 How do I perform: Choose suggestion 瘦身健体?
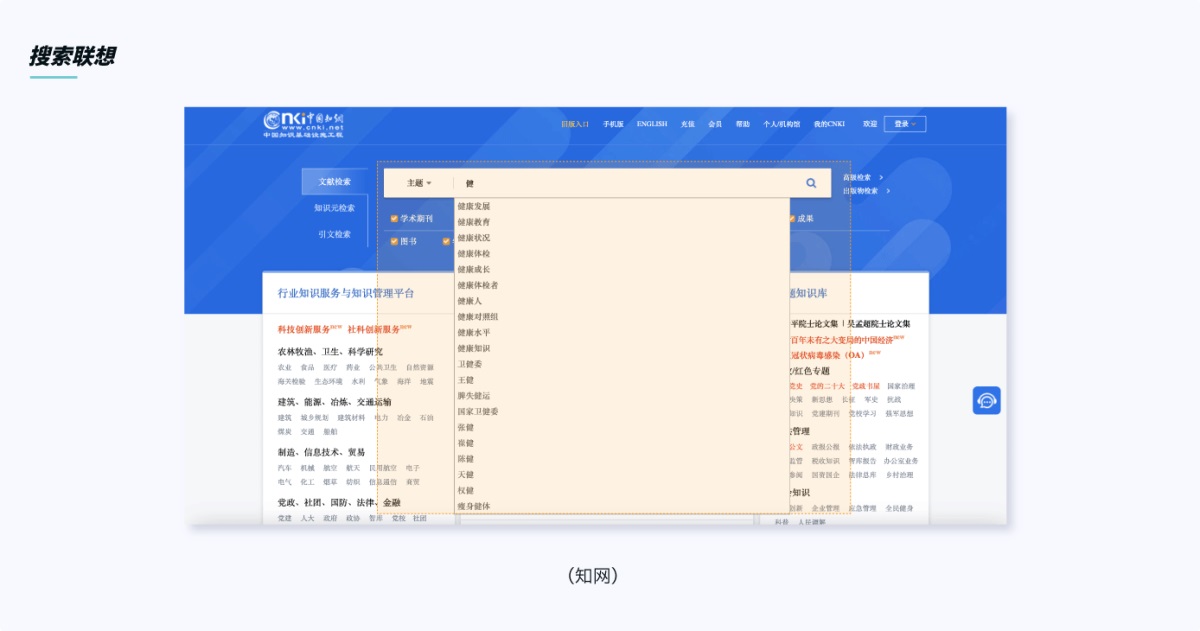click(474, 506)
